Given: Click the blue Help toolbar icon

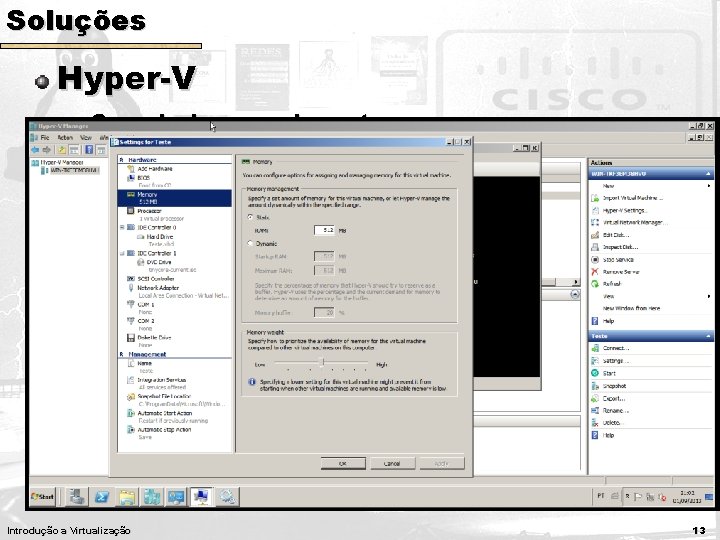Looking at the screenshot, I should 89,150.
